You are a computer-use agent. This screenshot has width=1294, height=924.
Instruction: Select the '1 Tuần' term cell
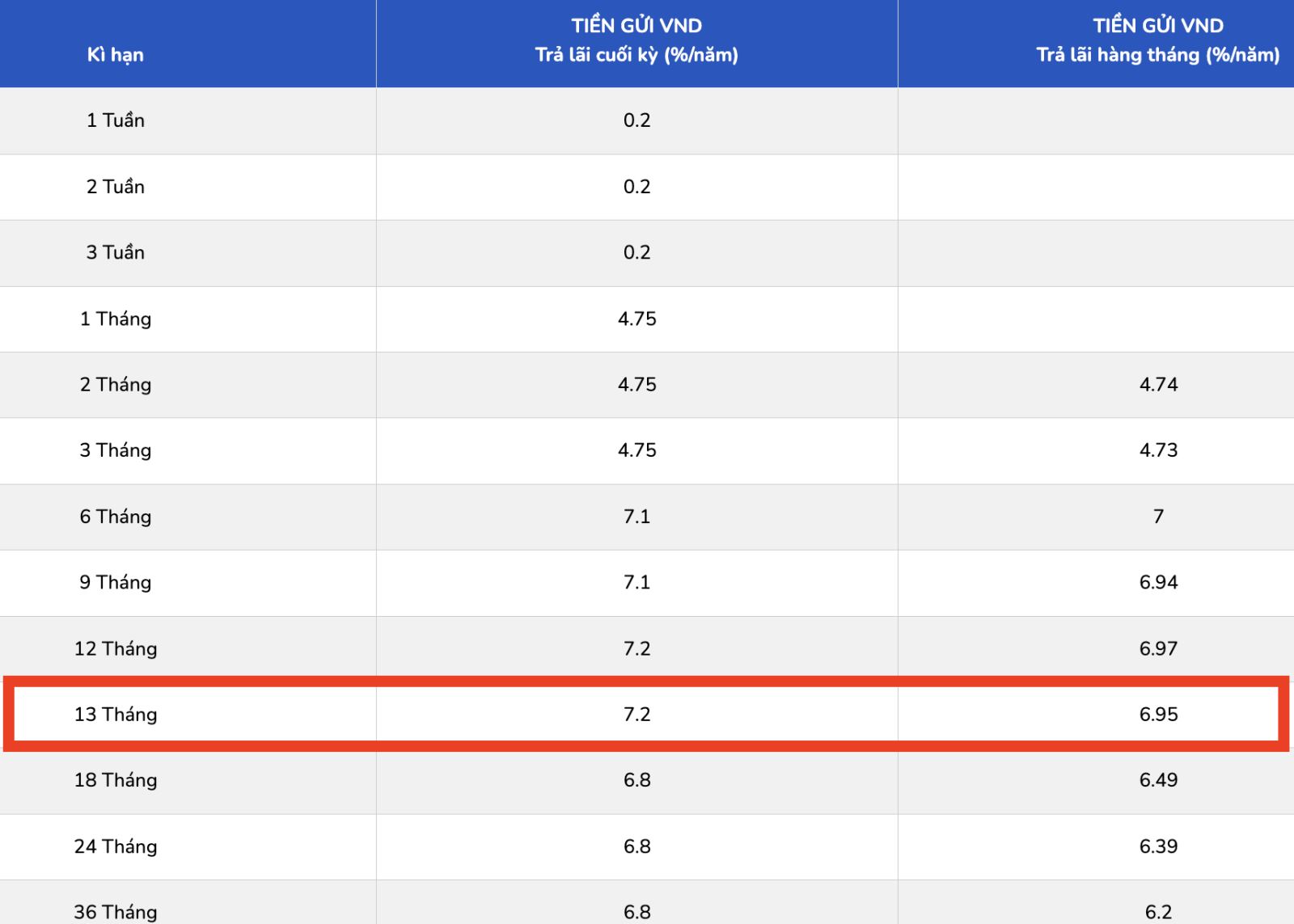click(116, 120)
